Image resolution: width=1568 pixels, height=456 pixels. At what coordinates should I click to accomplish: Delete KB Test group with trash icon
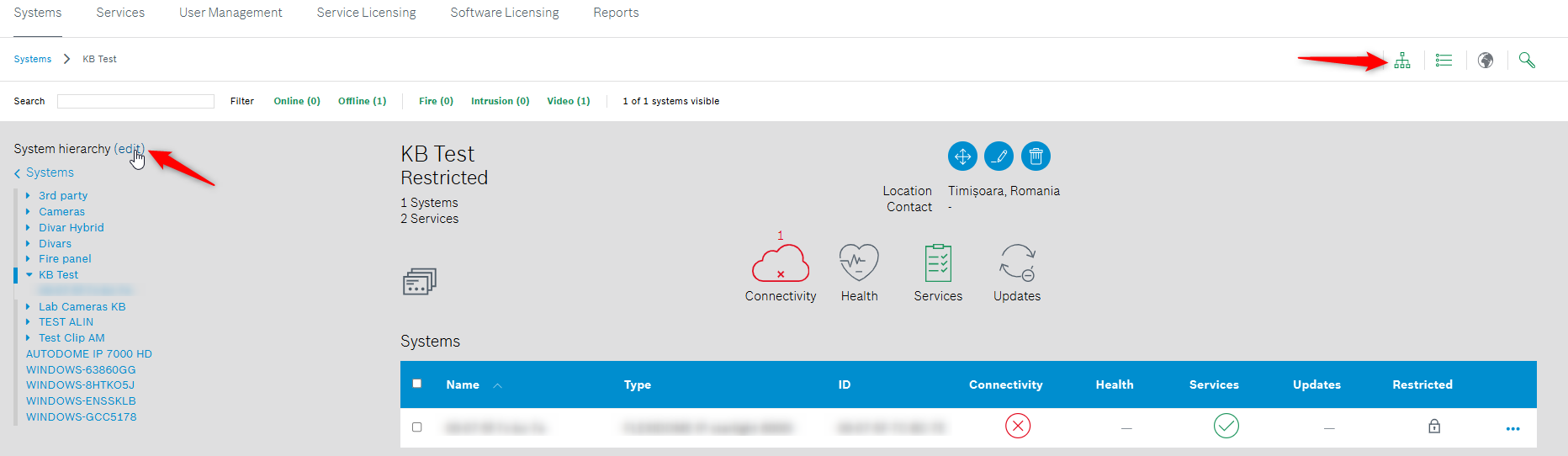(1036, 156)
